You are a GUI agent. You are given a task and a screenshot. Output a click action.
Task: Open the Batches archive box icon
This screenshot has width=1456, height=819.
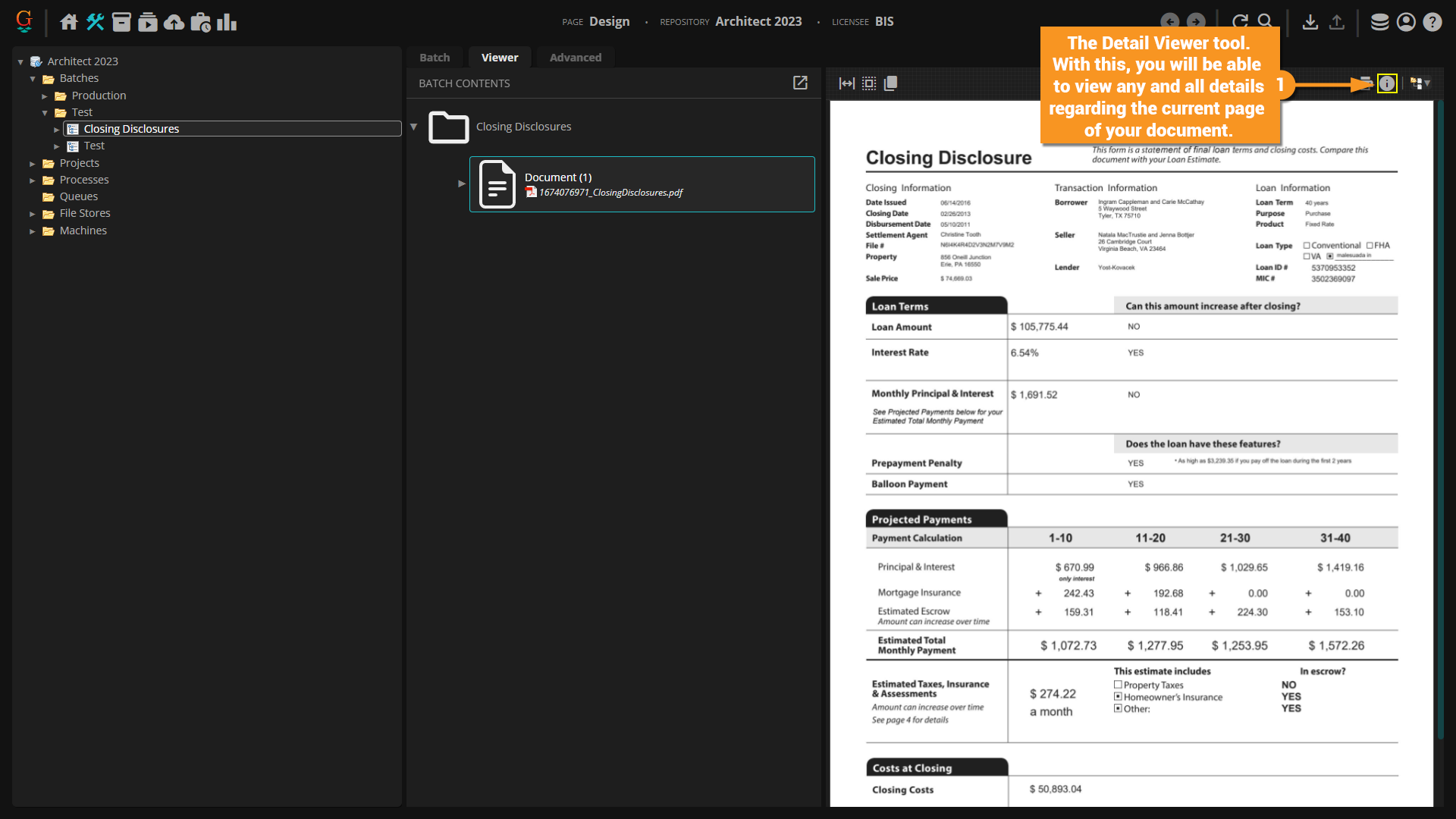point(121,22)
